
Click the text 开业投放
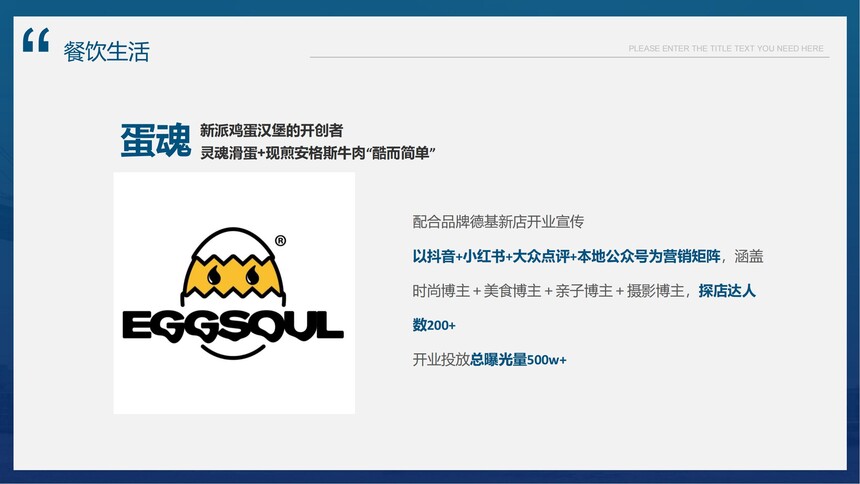click(441, 359)
